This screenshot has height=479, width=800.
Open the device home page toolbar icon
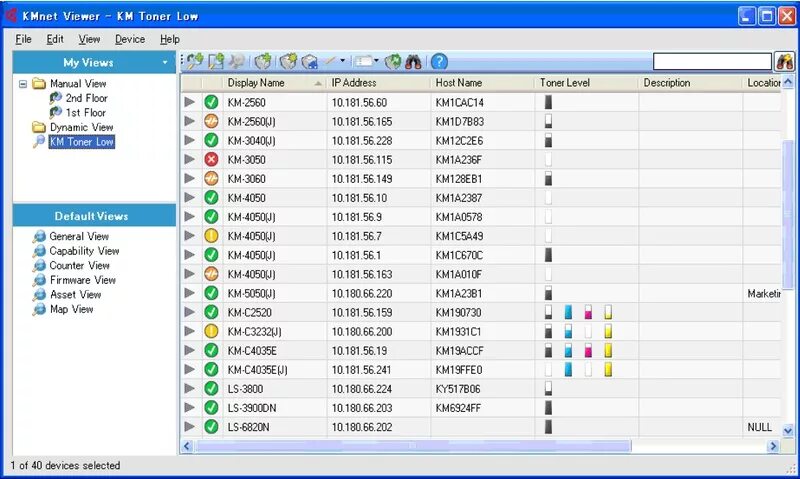310,62
